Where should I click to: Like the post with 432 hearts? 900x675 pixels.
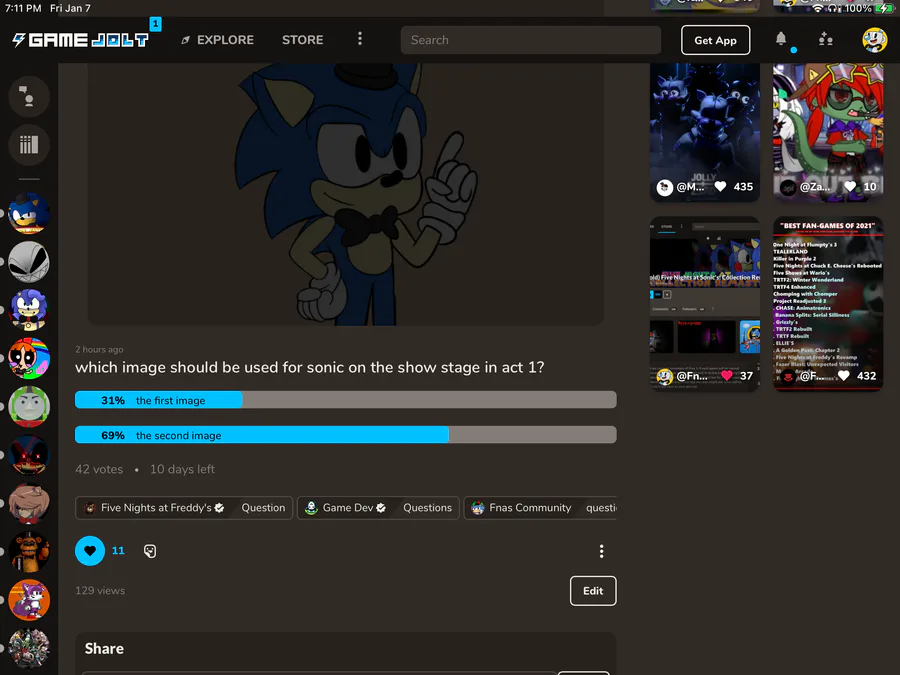(x=844, y=376)
